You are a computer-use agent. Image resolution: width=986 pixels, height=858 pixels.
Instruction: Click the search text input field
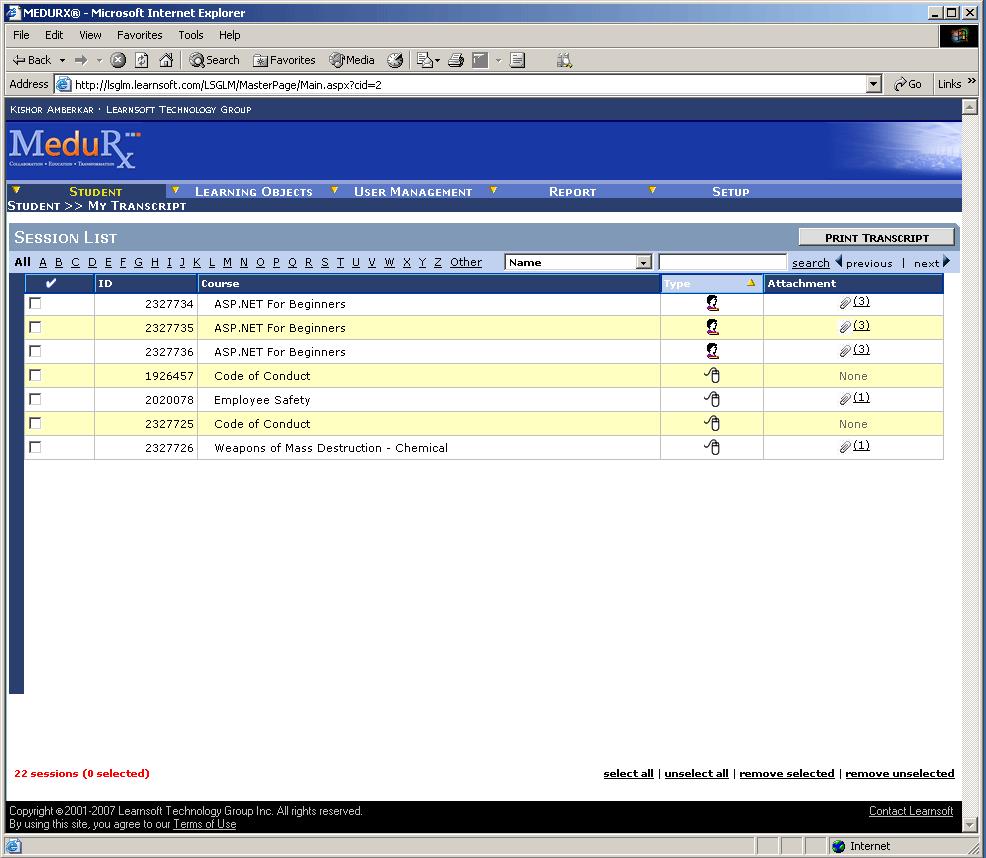click(722, 262)
